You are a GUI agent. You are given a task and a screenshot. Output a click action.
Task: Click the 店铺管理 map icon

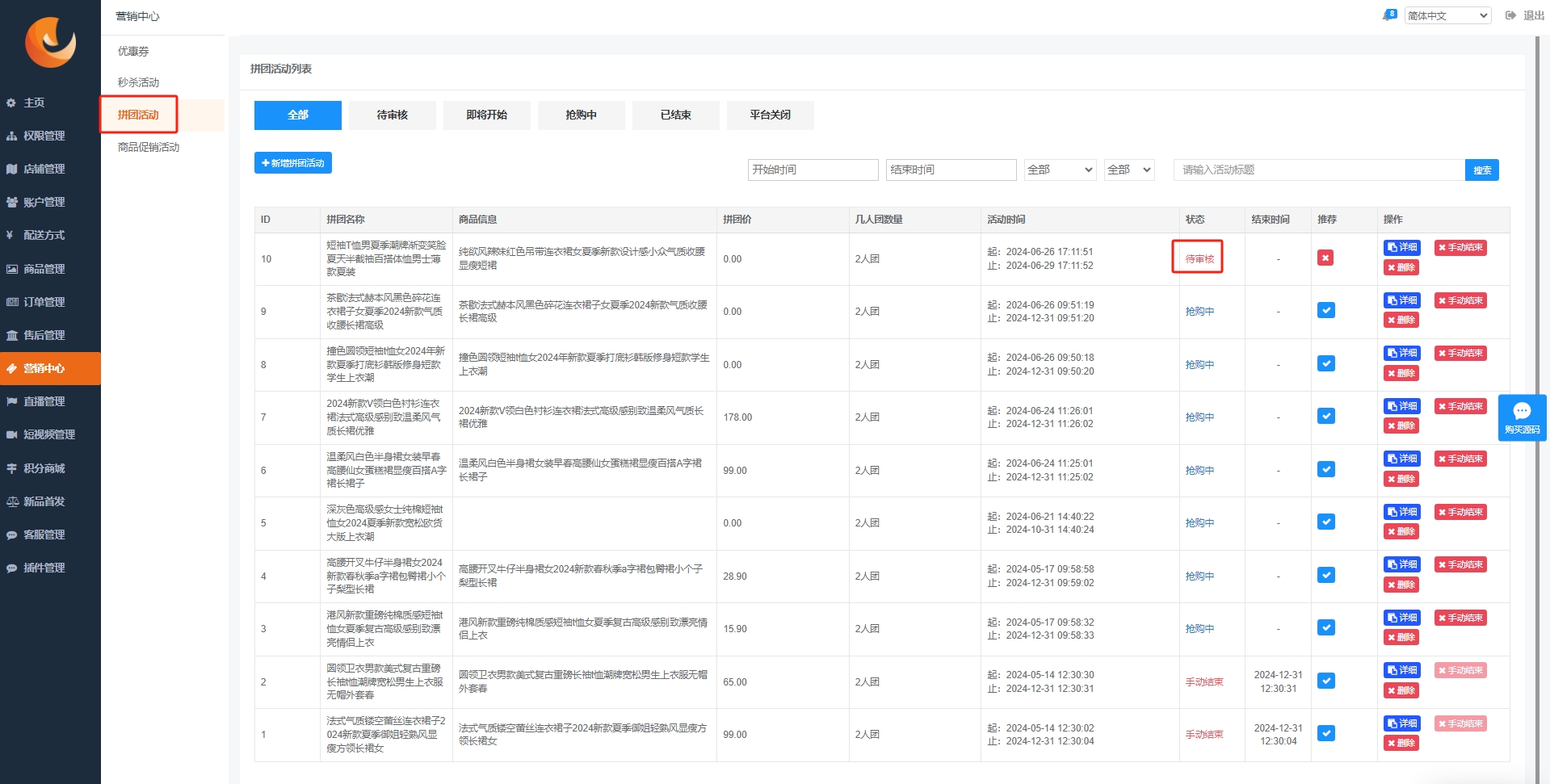(11, 169)
